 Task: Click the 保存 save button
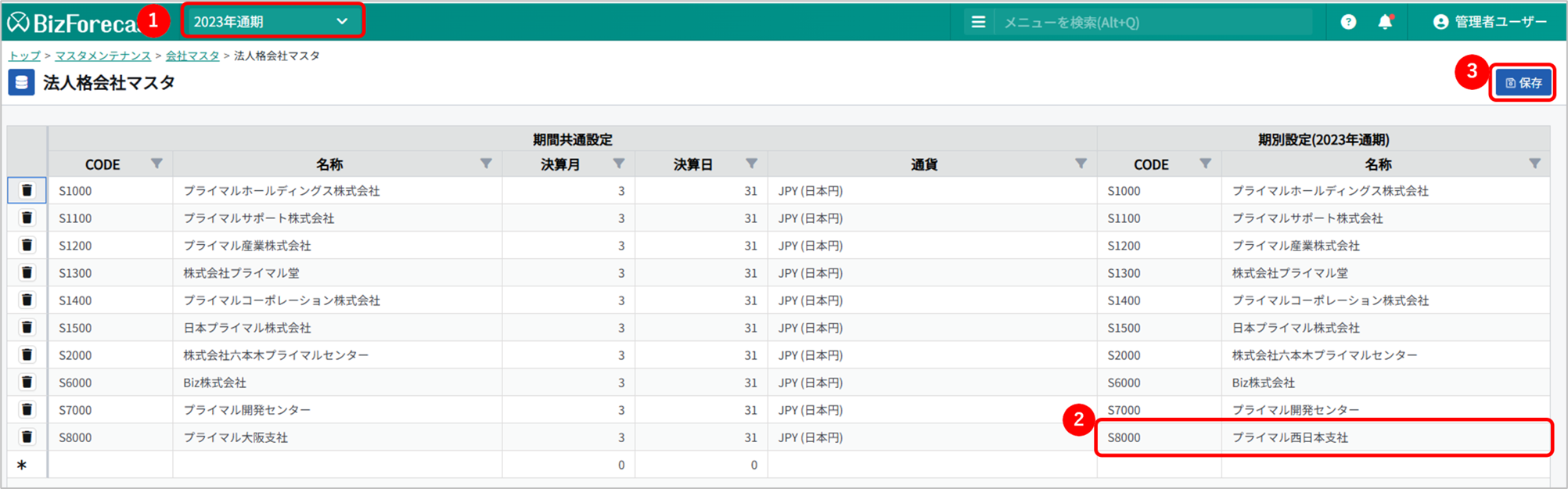(1523, 82)
